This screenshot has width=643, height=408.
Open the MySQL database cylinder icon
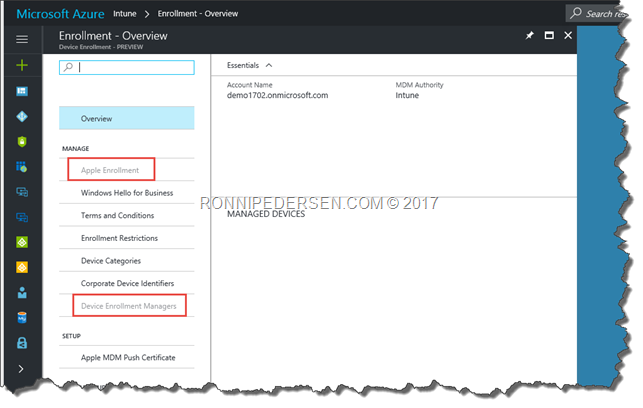click(22, 317)
